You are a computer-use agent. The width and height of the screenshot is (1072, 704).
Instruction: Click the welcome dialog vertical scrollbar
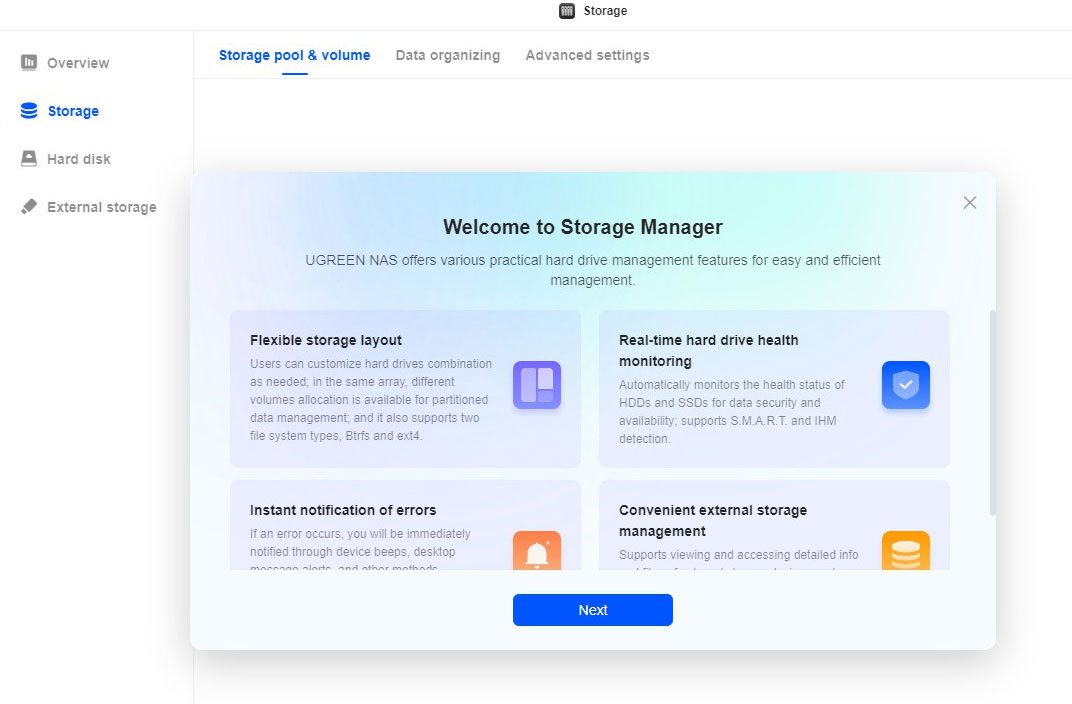pos(992,412)
